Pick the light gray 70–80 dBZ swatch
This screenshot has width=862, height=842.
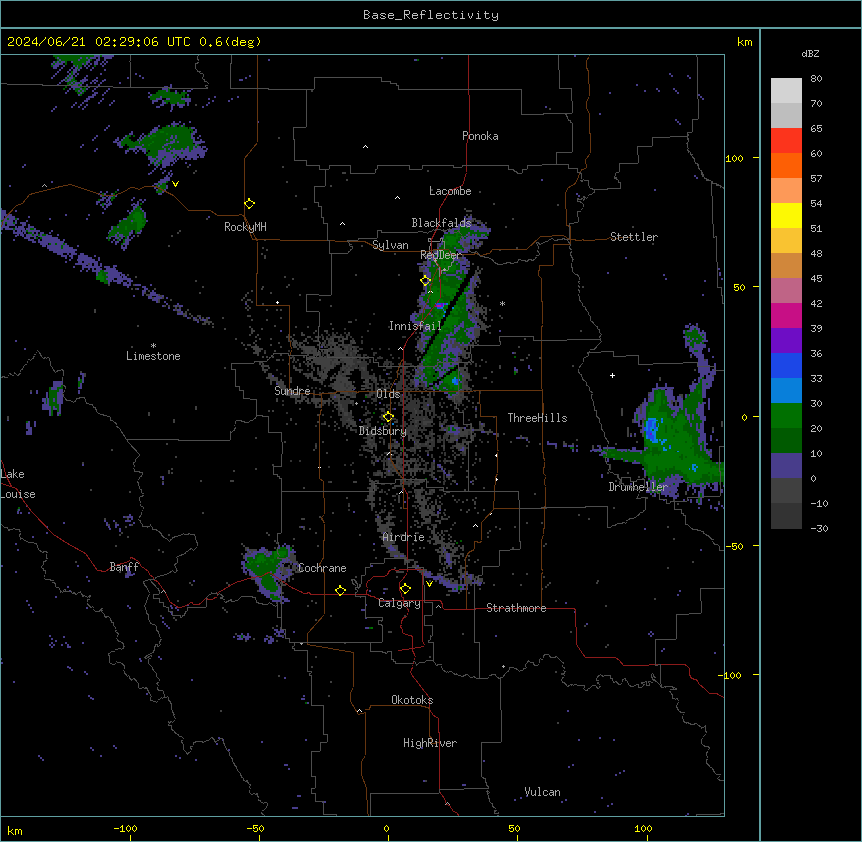(786, 91)
